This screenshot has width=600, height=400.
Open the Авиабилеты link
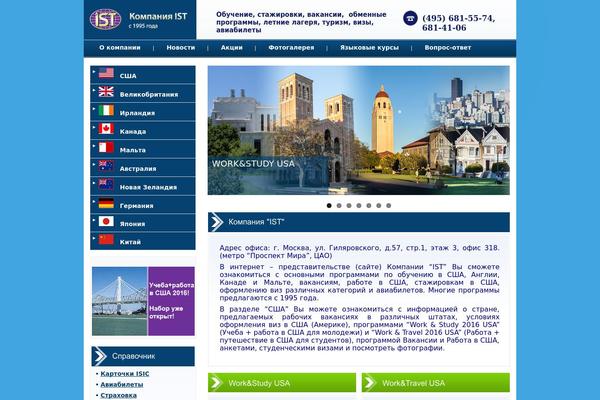pos(122,384)
